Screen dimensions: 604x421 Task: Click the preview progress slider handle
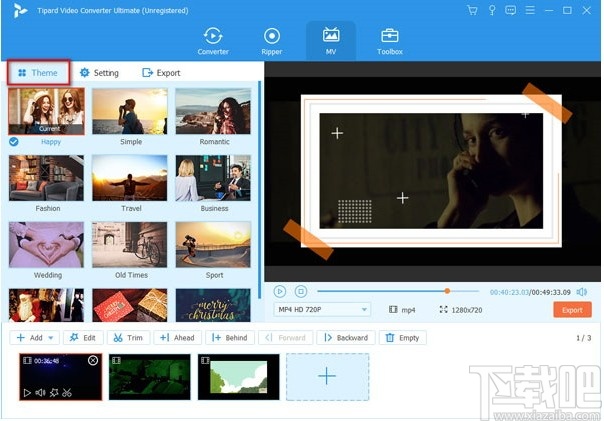447,291
